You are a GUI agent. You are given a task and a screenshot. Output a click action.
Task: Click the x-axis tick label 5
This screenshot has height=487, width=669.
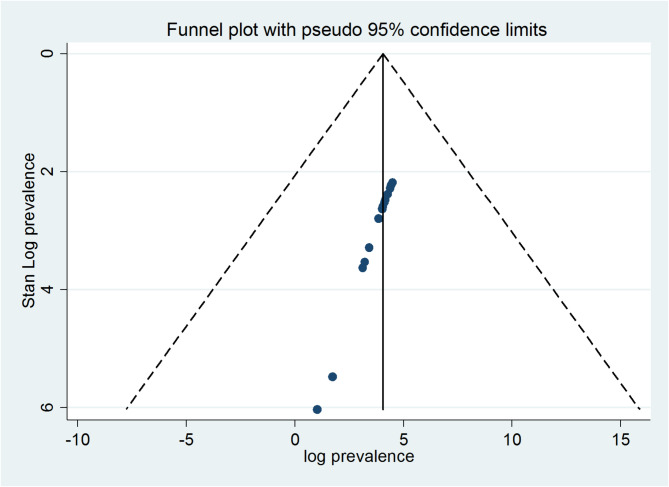(x=404, y=438)
